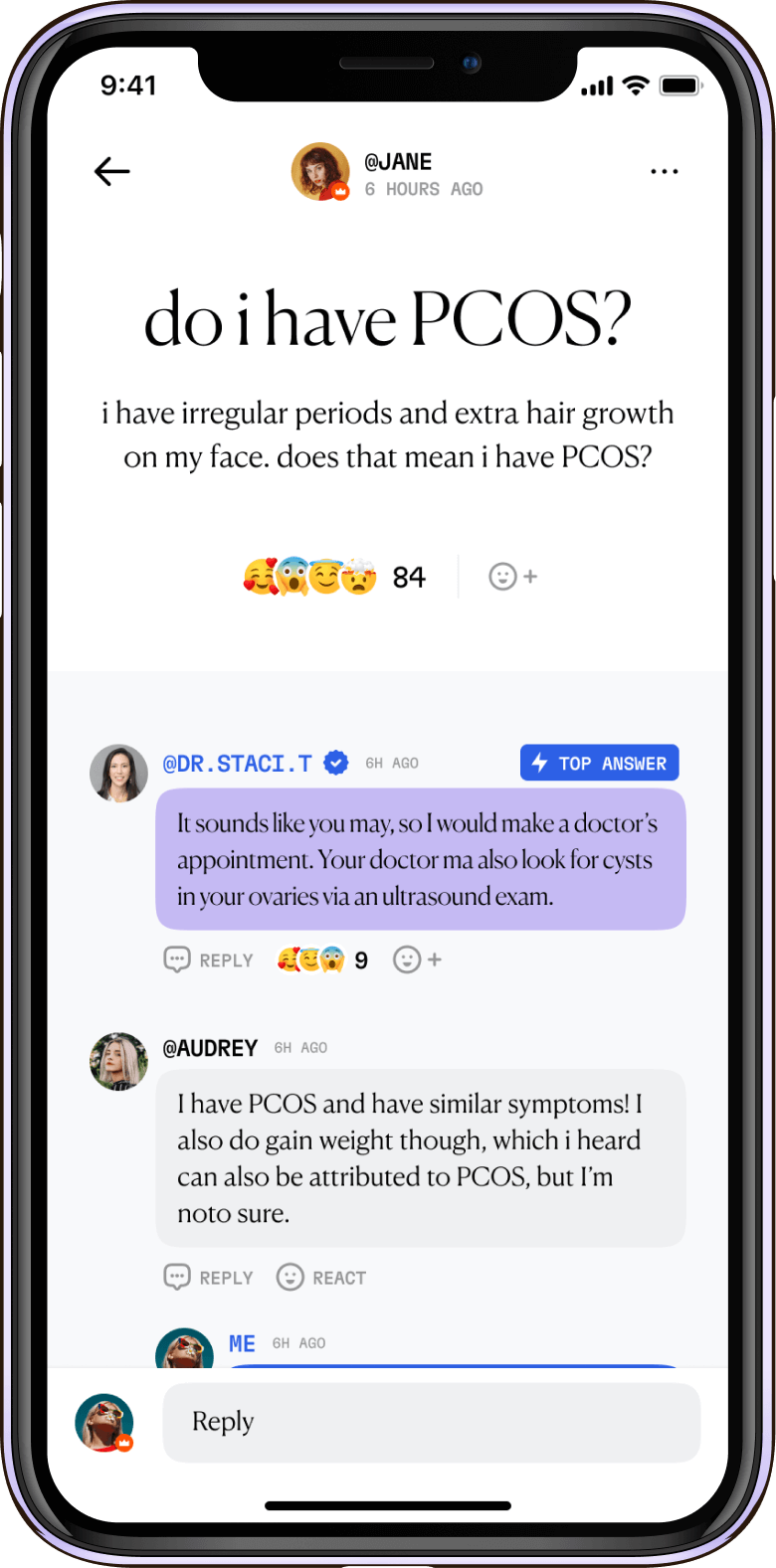
Task: Click the speech bubble icon under Audrey's comment
Action: coord(176,1277)
